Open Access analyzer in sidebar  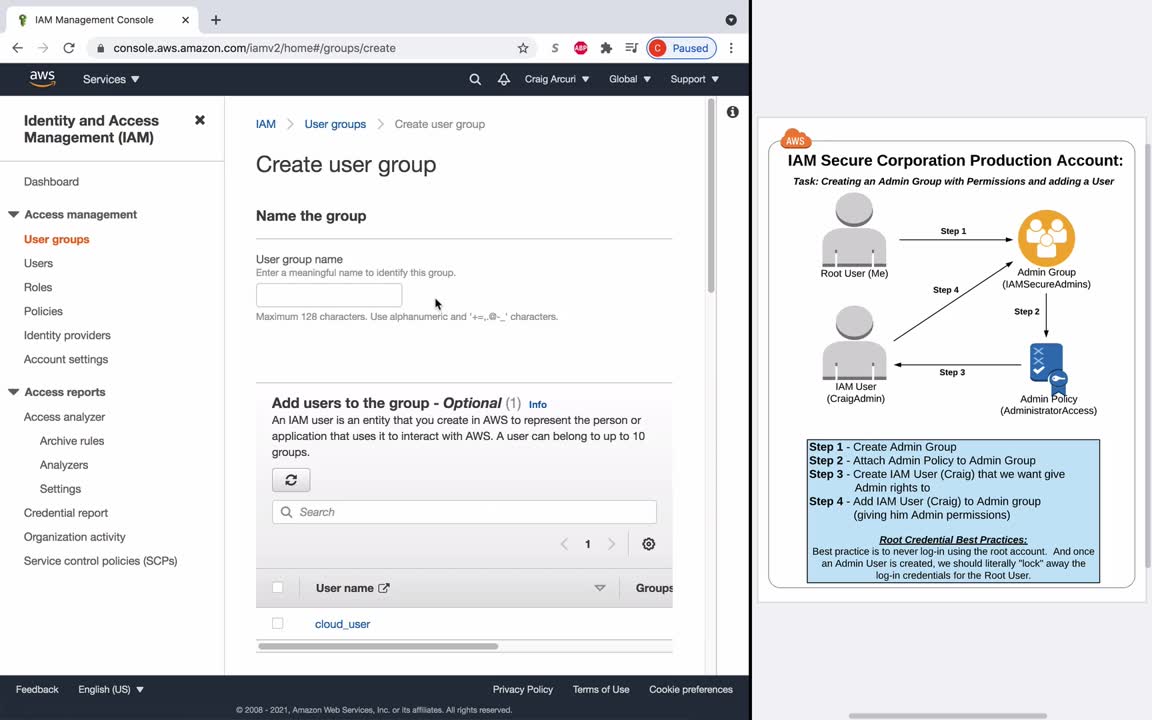[64, 417]
